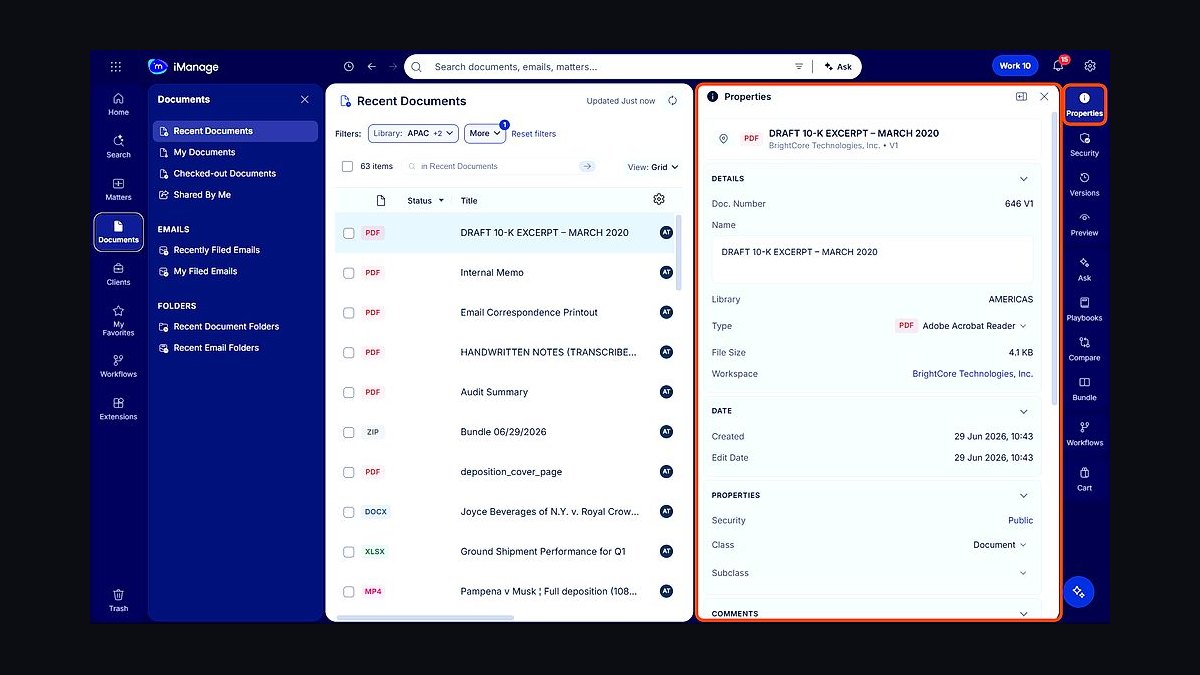
Task: Open My Favorites in left sidebar
Action: [x=118, y=320]
